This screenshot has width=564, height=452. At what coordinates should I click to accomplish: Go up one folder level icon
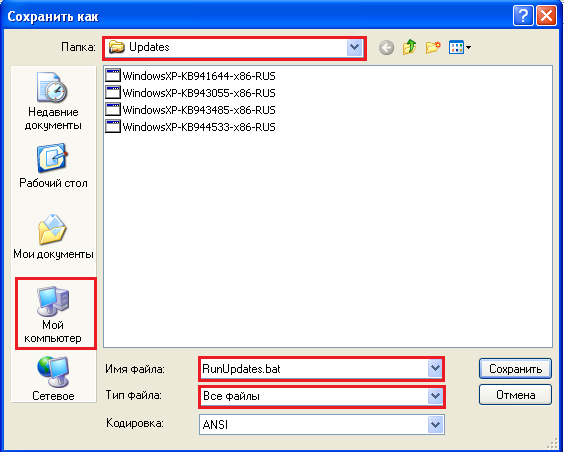pos(409,47)
